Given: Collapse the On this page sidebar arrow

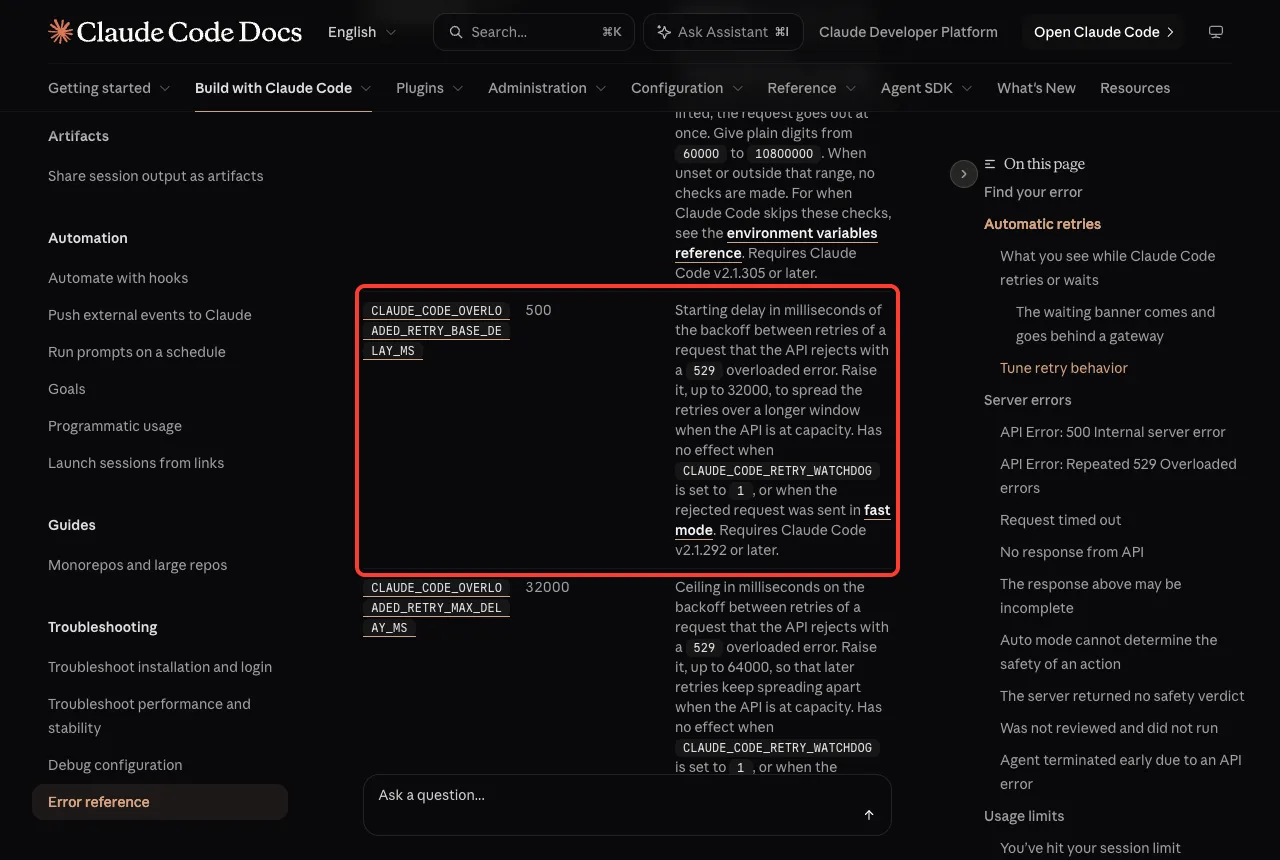Looking at the screenshot, I should tap(963, 174).
